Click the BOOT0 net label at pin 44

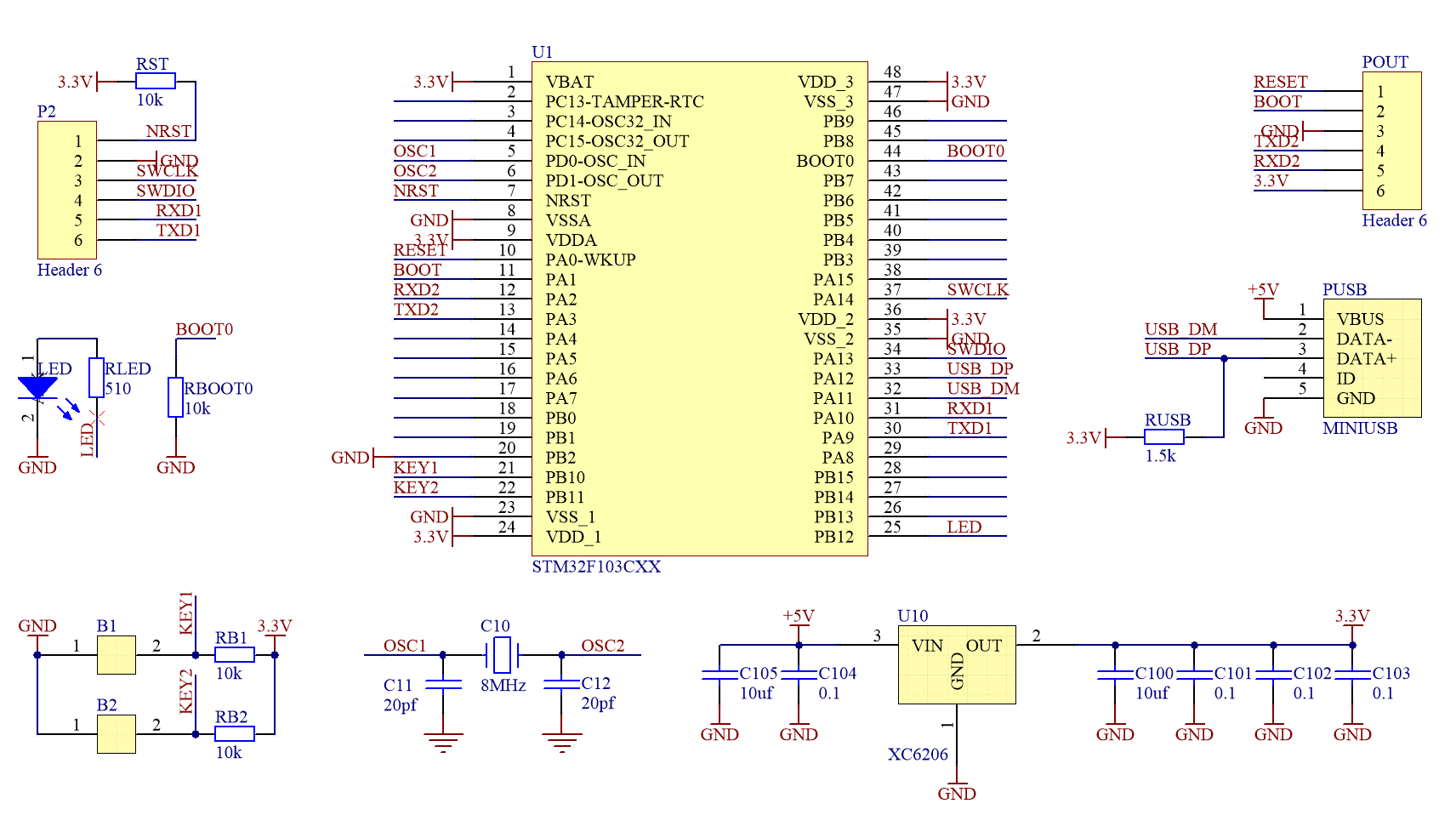click(x=975, y=151)
